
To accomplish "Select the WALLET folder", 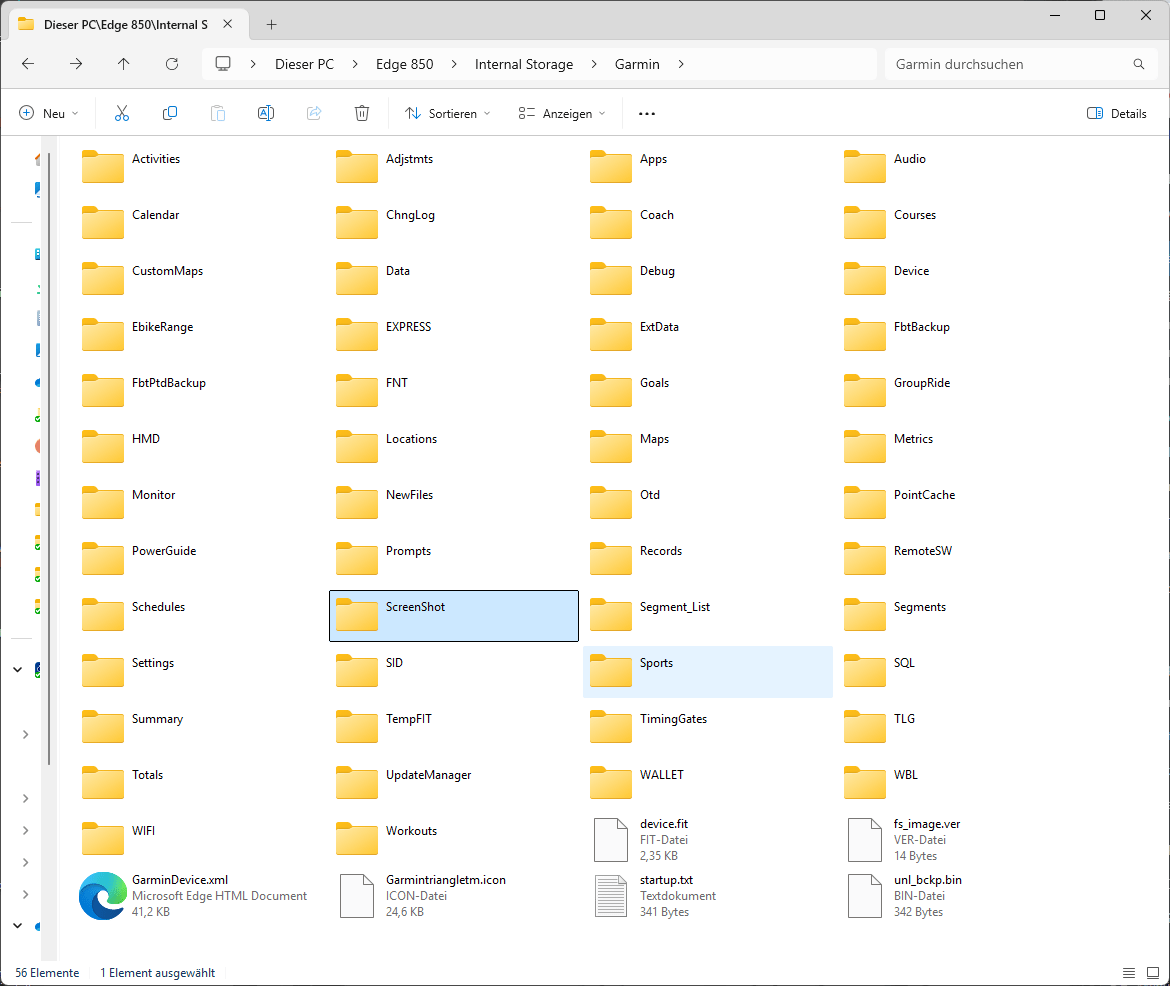I will point(707,784).
